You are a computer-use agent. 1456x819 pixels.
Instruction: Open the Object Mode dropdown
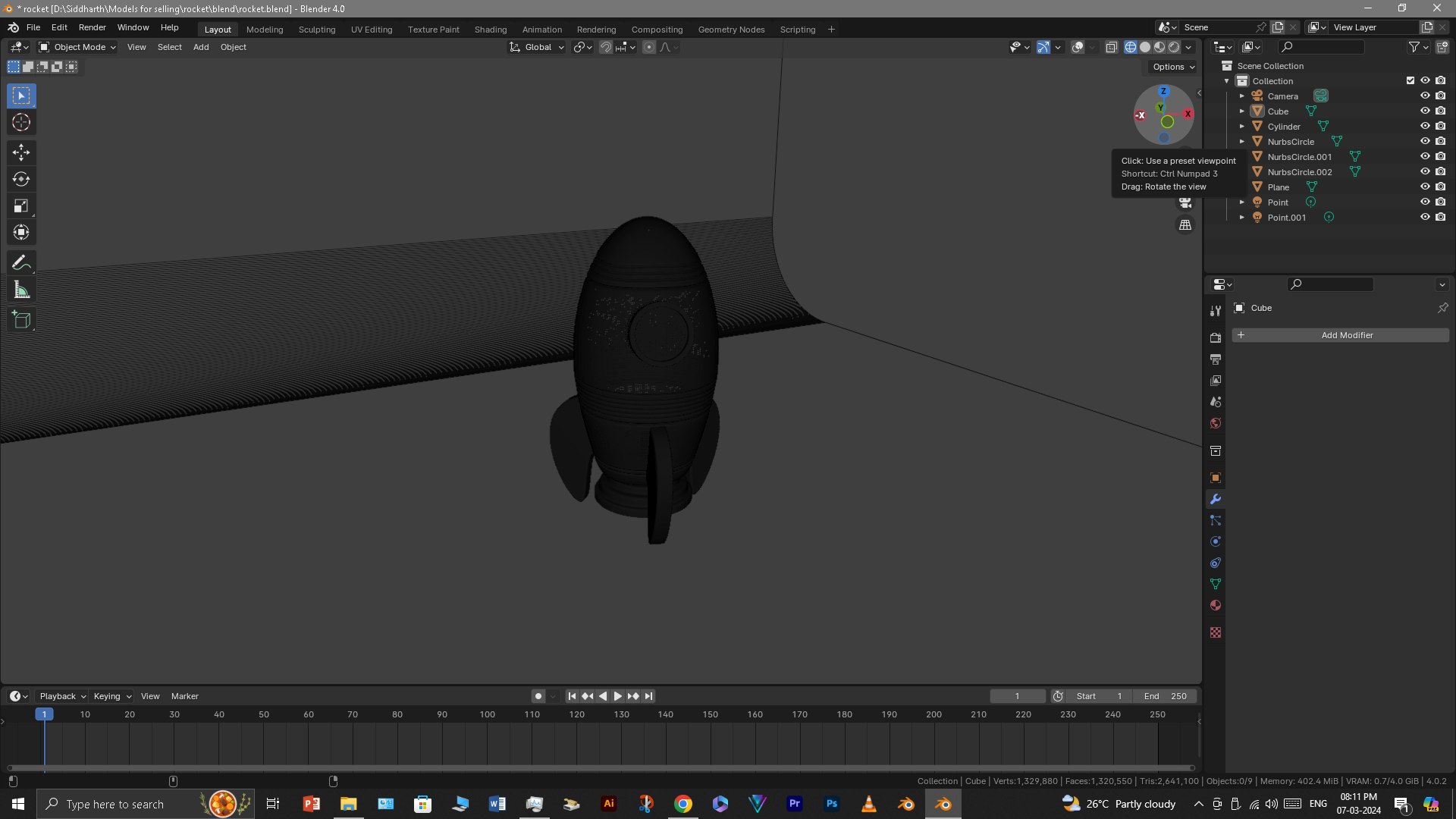click(77, 47)
